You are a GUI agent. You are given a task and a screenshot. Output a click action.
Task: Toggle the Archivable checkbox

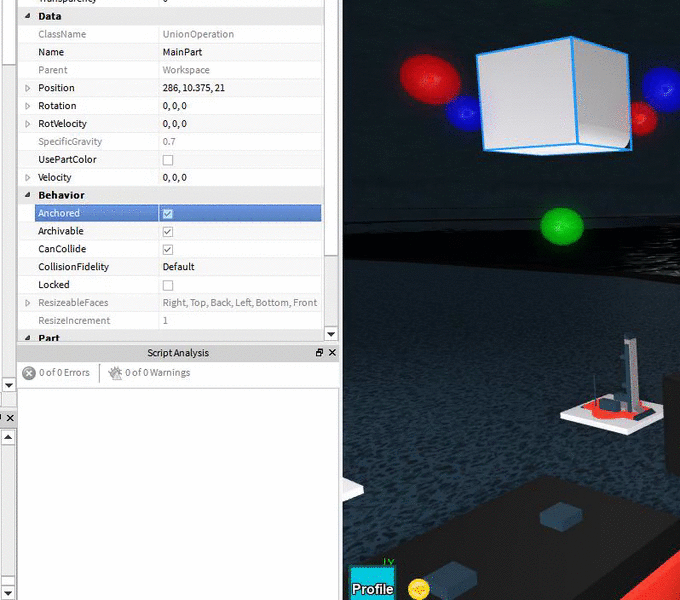pos(168,232)
